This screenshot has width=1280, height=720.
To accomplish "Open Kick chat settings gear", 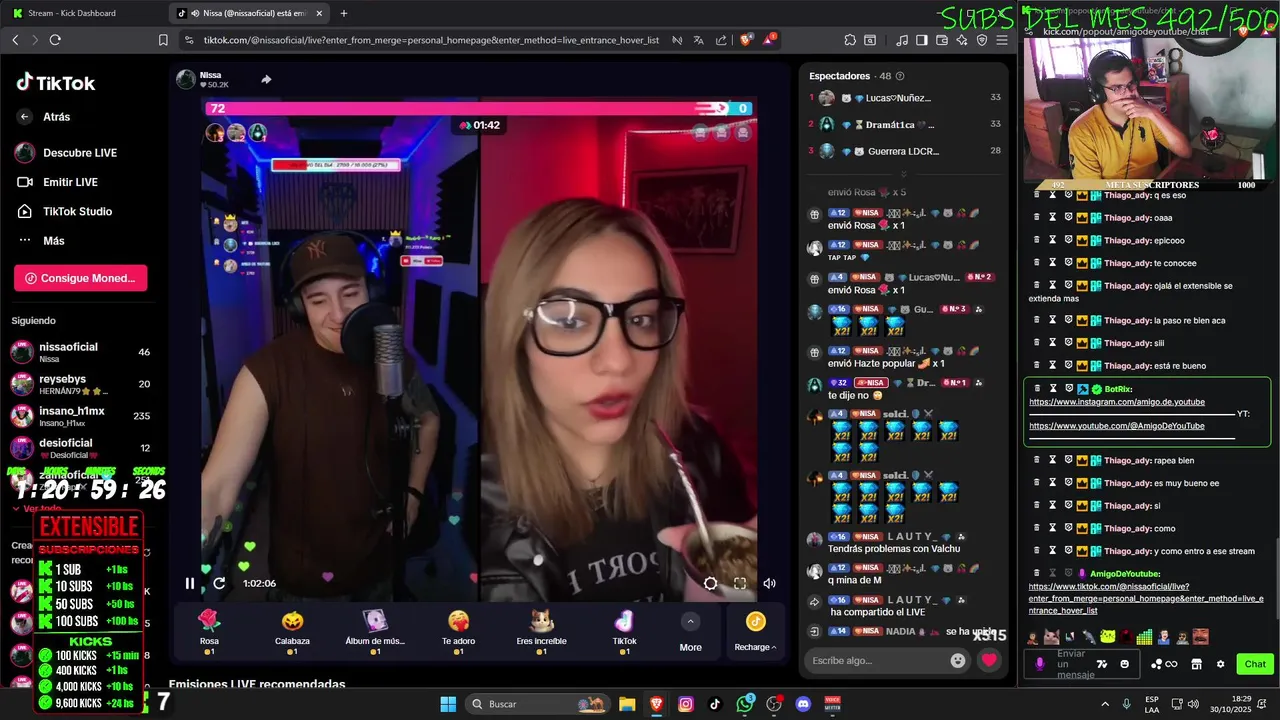I will (1220, 664).
